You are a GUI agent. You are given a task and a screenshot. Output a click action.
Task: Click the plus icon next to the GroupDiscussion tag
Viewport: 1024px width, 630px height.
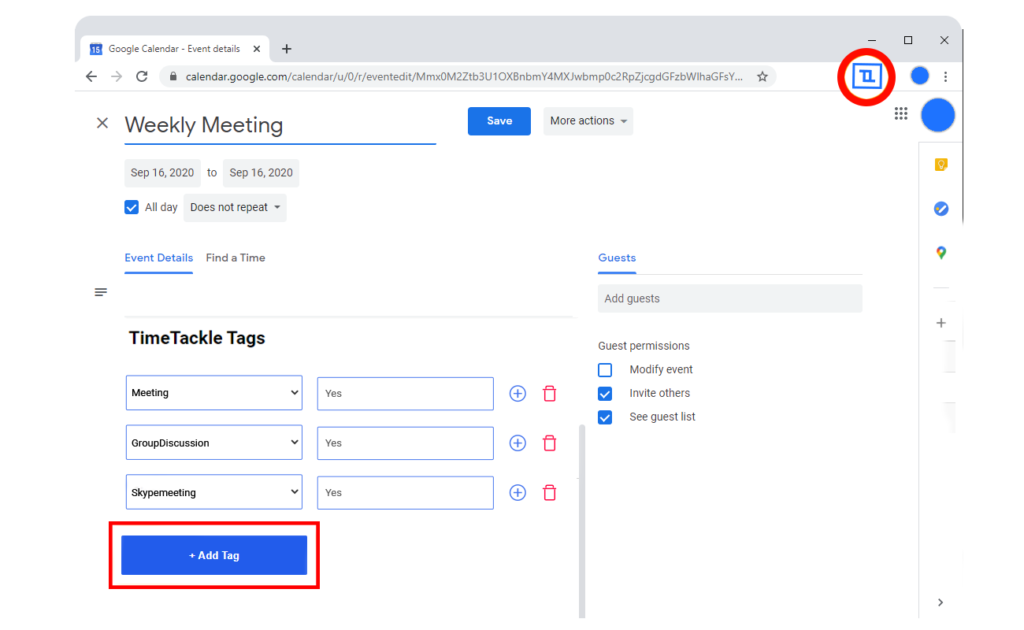pos(517,443)
